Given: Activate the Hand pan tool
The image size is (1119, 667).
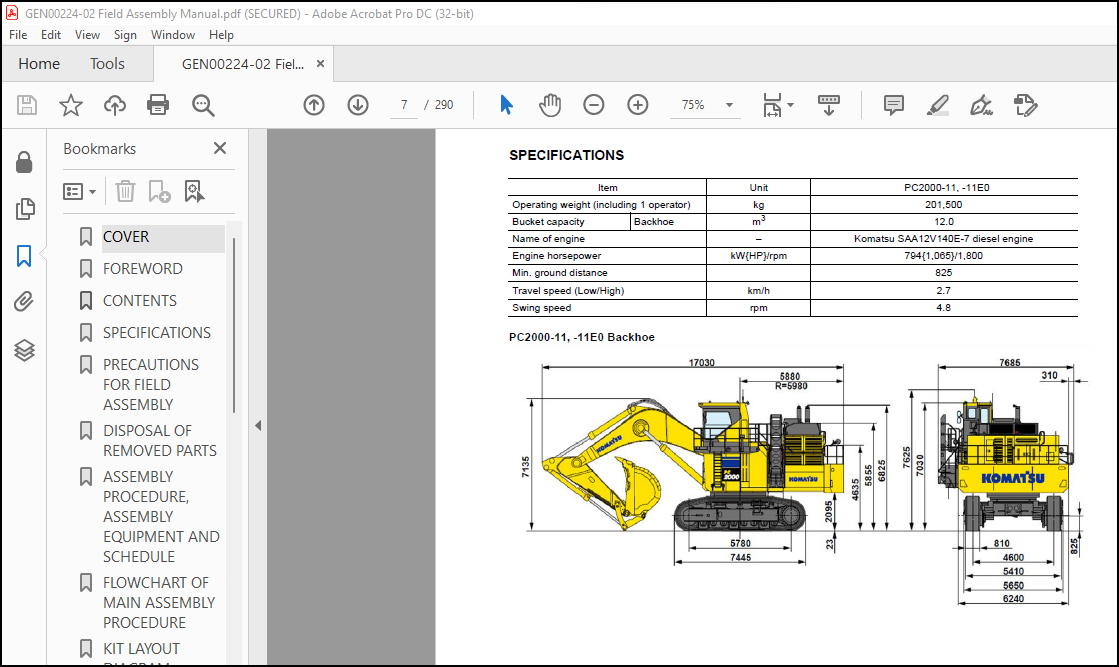Looking at the screenshot, I should 550,105.
